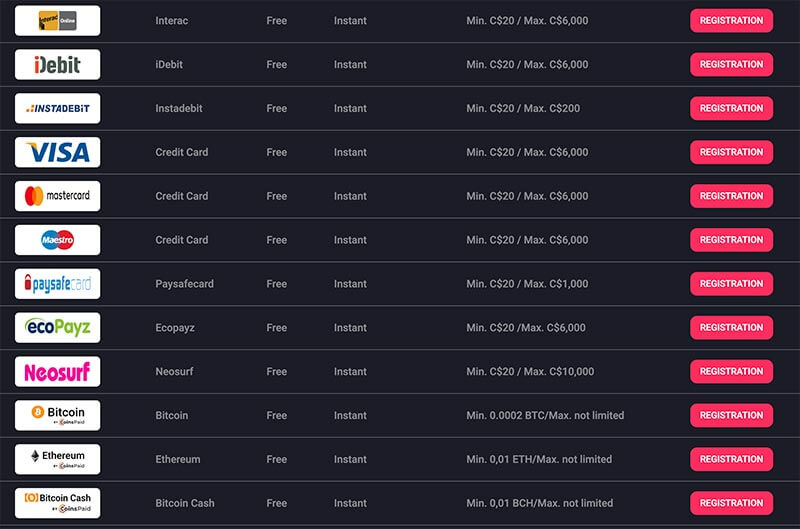Viewport: 800px width, 529px height.
Task: Click Registration button in VISA row
Action: (x=731, y=152)
